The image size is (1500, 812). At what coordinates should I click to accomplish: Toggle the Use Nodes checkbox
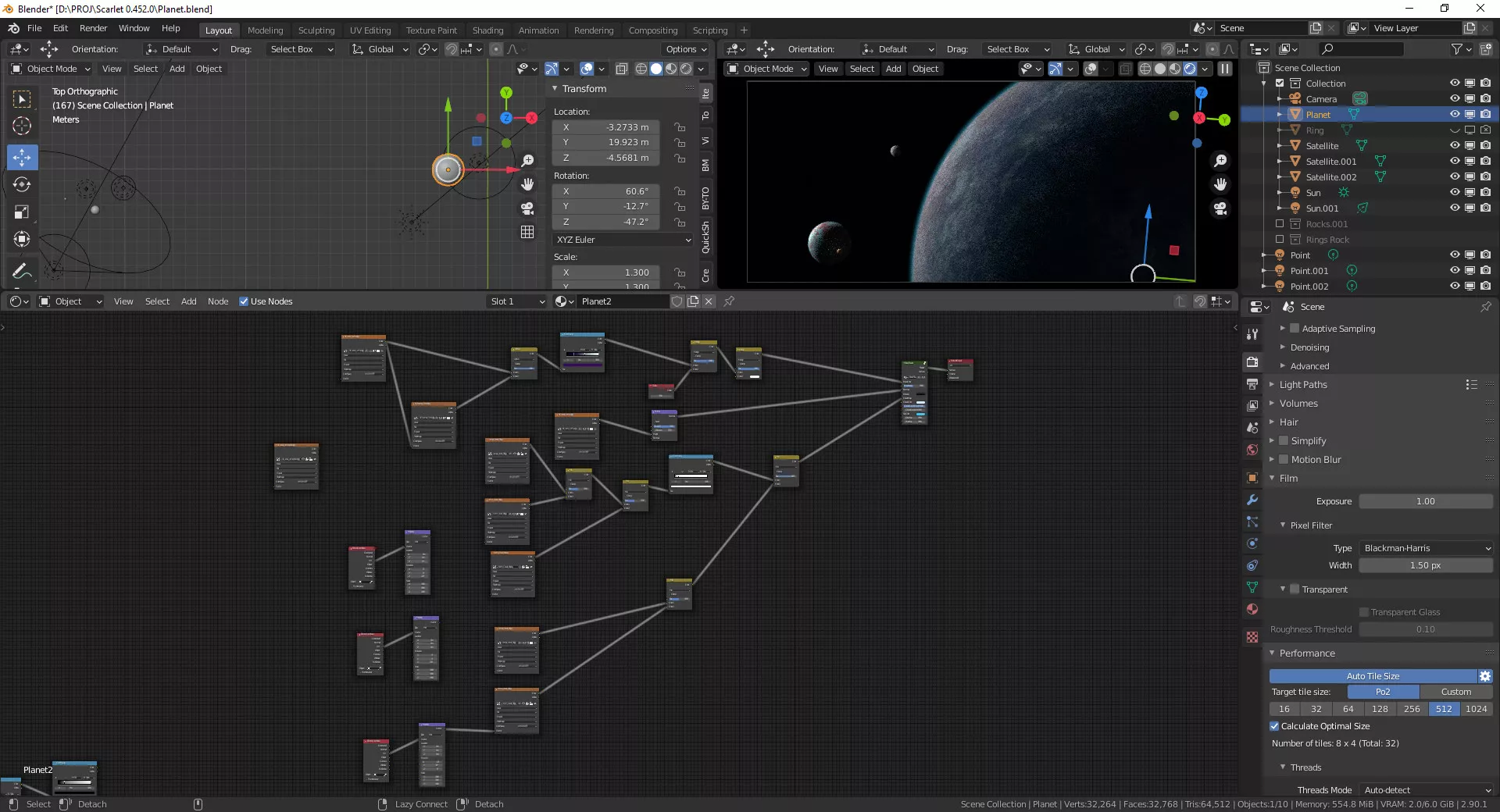click(x=244, y=301)
